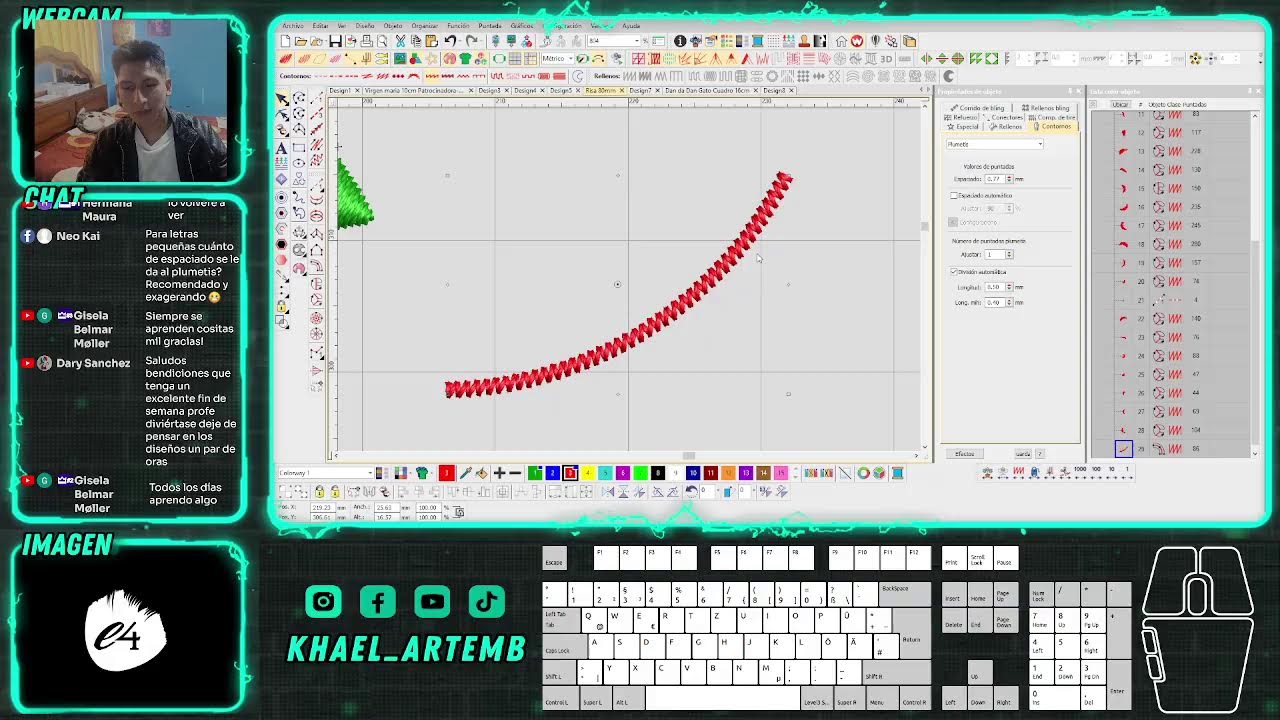Click the thread spool icon at color bar end

898,472
